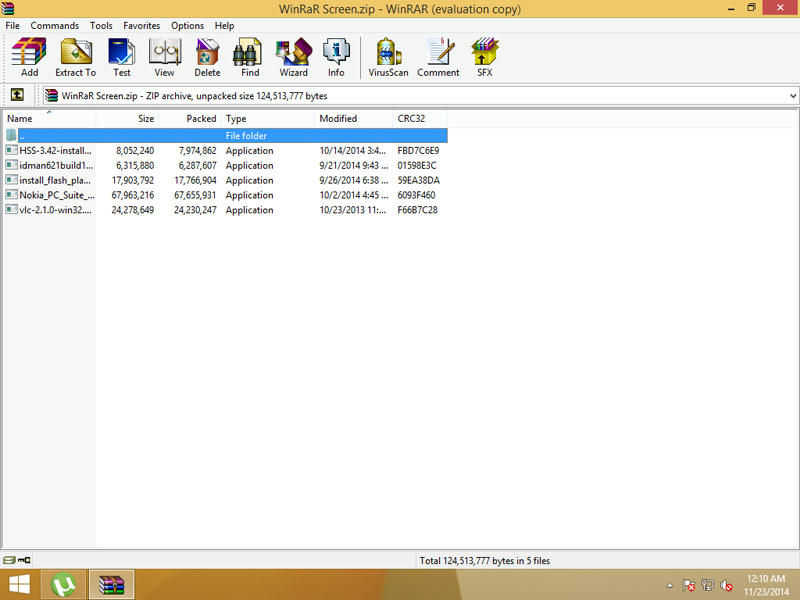Select the parent folder '..' row
The width and height of the screenshot is (800, 600).
click(x=226, y=136)
